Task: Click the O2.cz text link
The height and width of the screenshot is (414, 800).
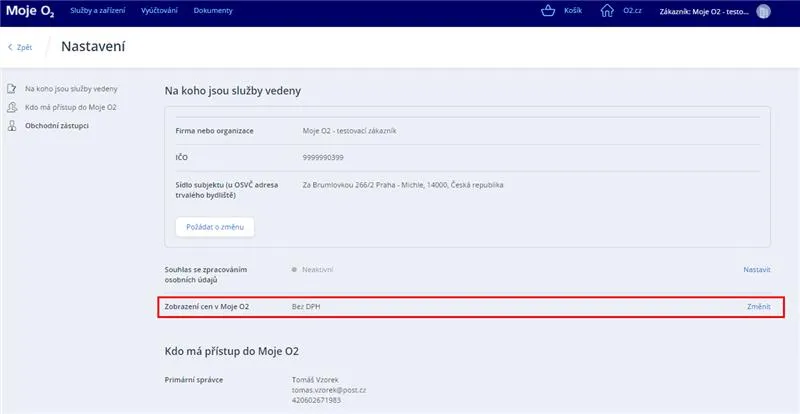Action: 631,11
